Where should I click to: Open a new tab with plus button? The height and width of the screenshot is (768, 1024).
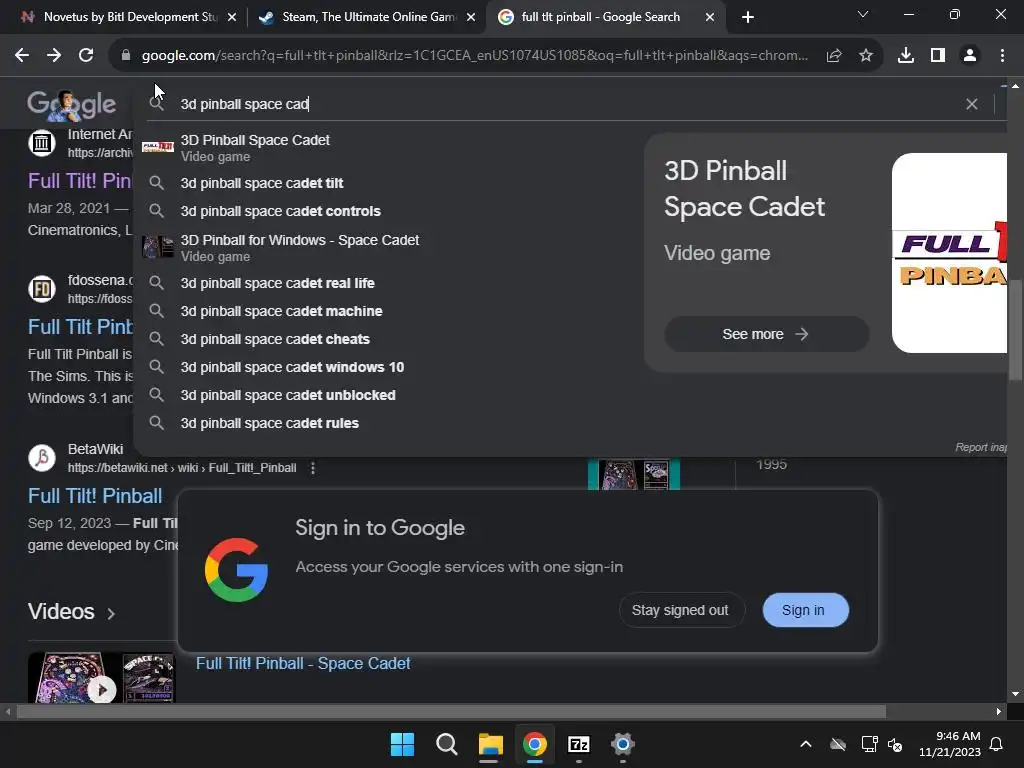(x=748, y=17)
